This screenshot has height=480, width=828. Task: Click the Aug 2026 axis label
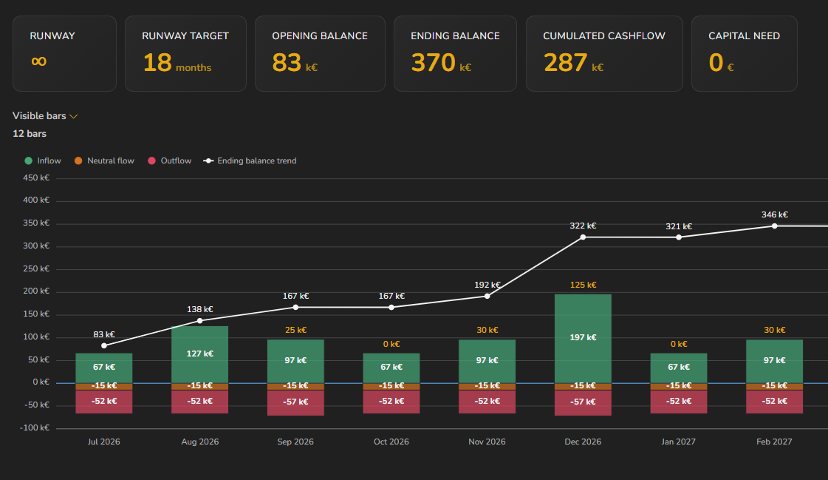[200, 442]
